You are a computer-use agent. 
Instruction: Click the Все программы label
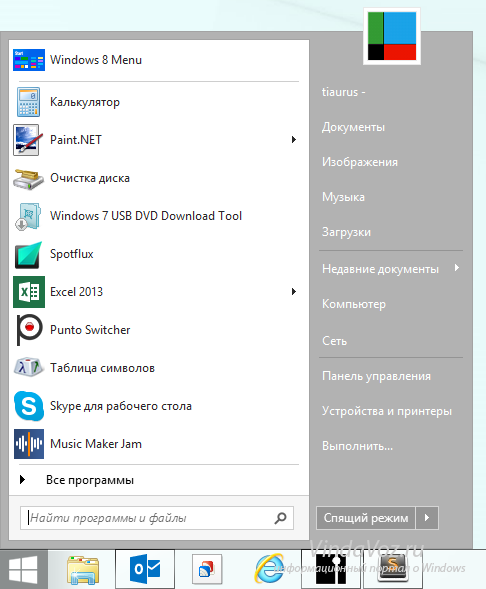(90, 480)
